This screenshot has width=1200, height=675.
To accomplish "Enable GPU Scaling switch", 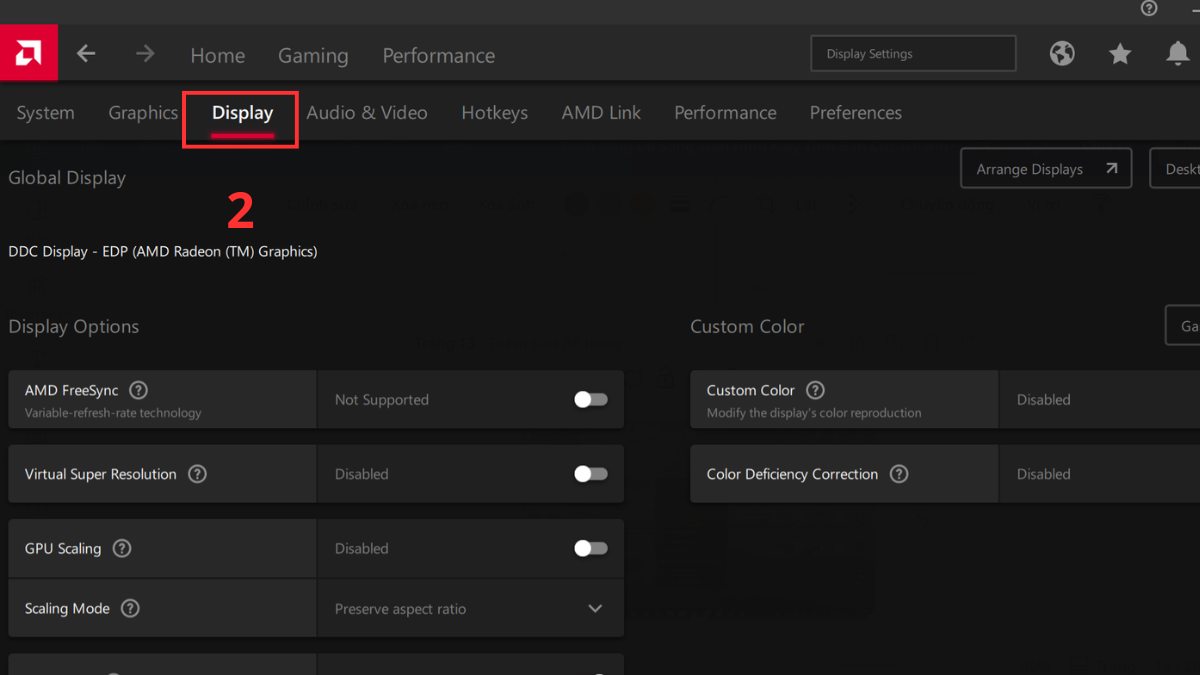I will click(x=590, y=548).
